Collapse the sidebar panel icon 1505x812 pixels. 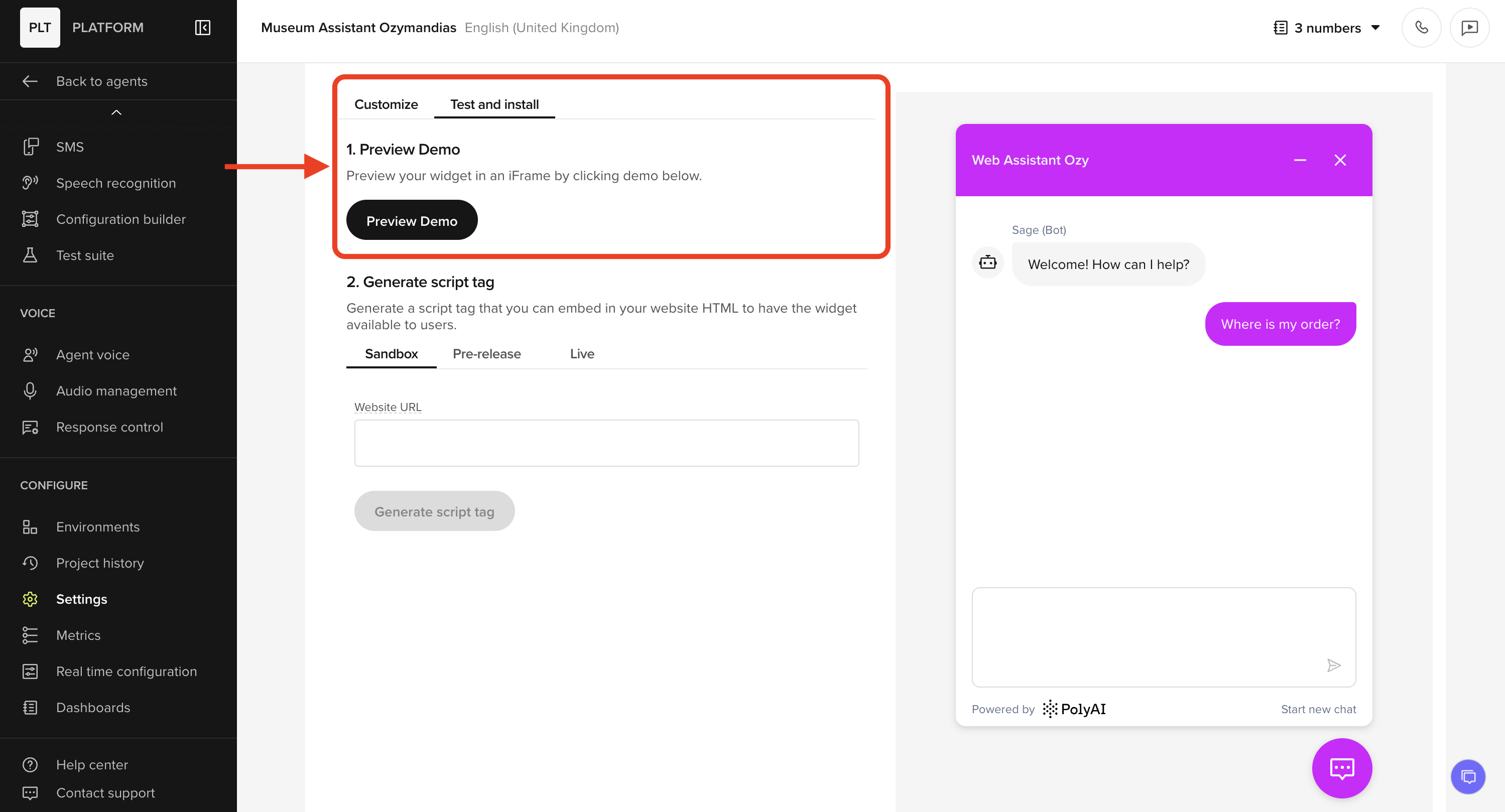coord(202,28)
